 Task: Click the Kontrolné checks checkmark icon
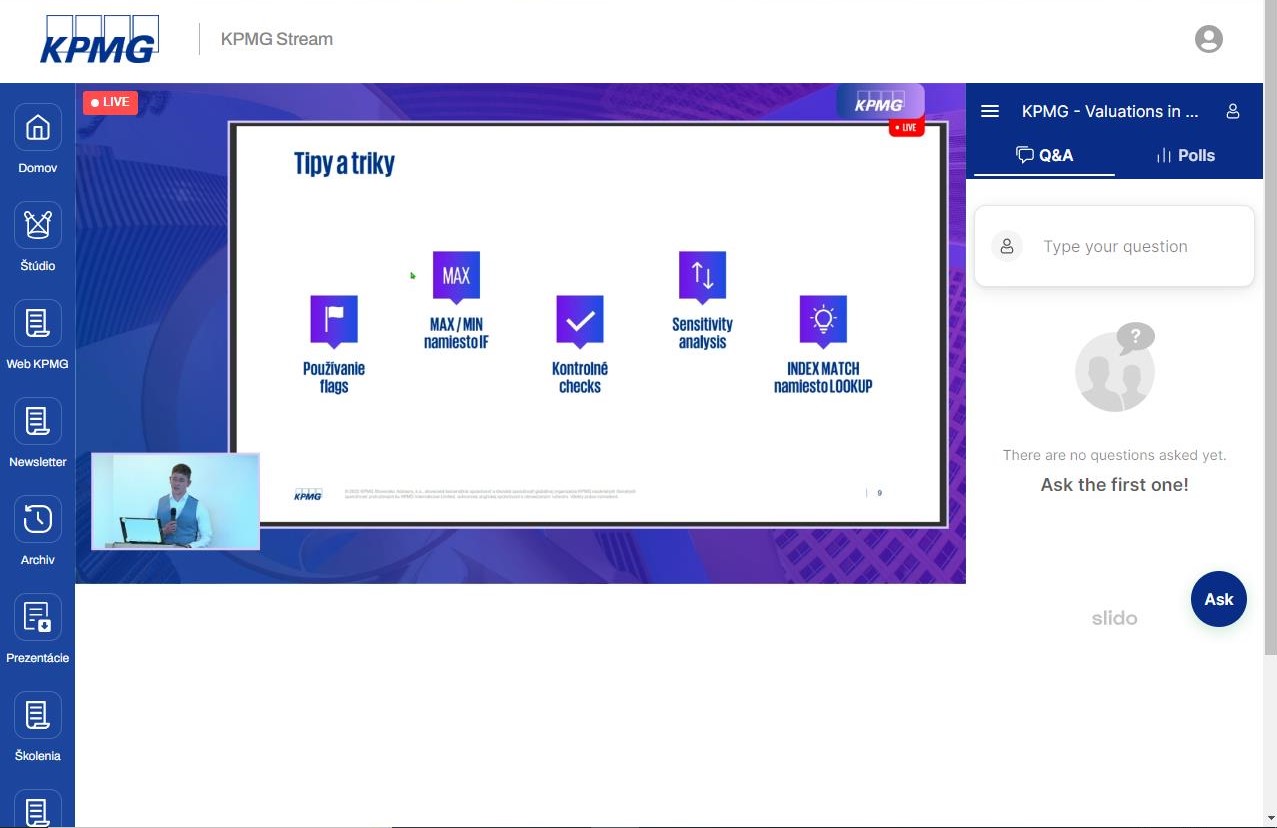point(580,320)
